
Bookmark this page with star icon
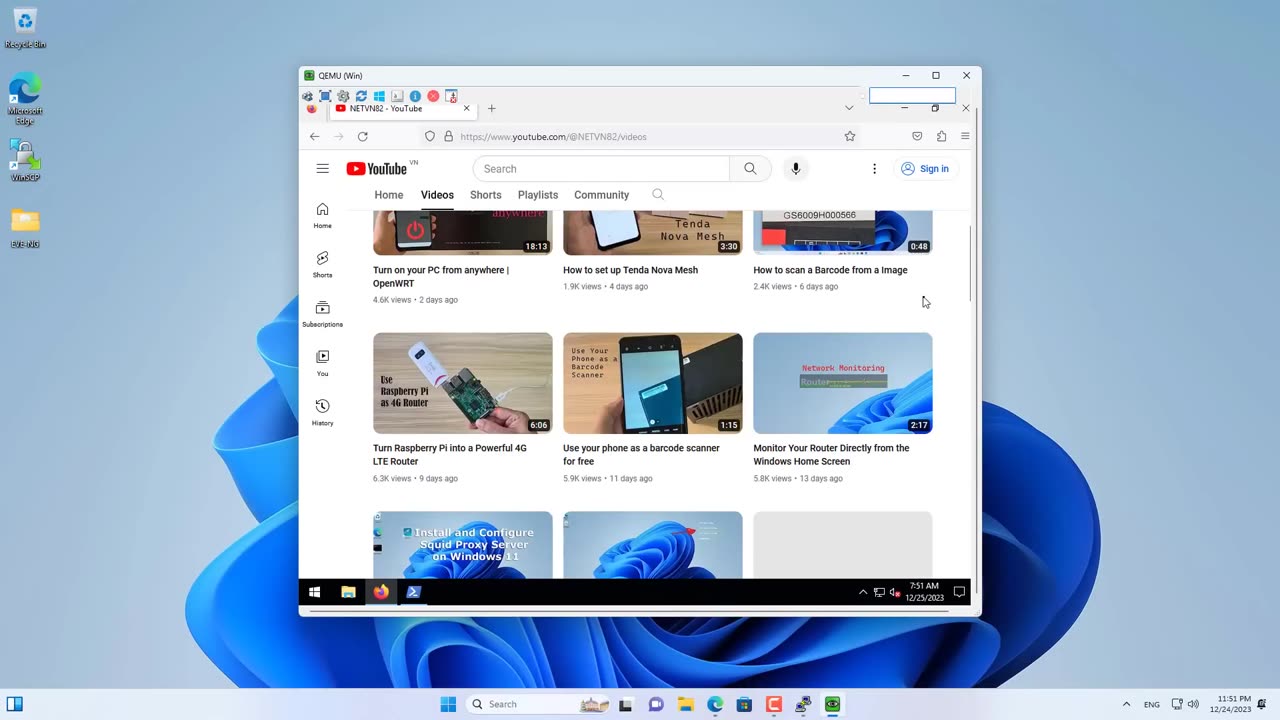(x=850, y=136)
